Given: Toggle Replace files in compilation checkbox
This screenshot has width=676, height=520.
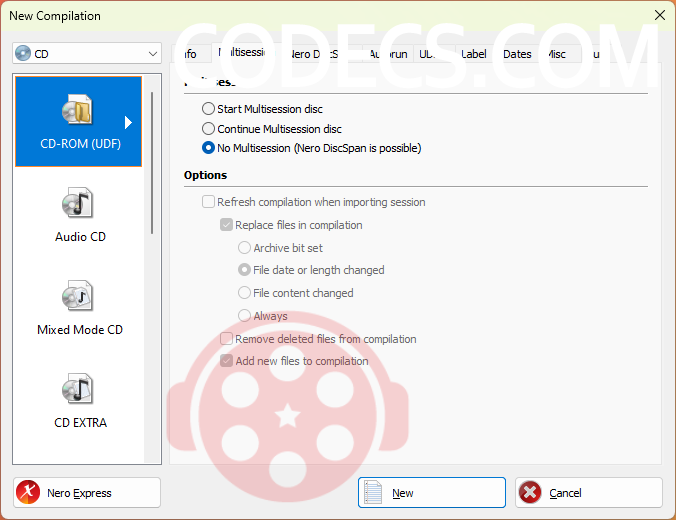Looking at the screenshot, I should tap(226, 225).
